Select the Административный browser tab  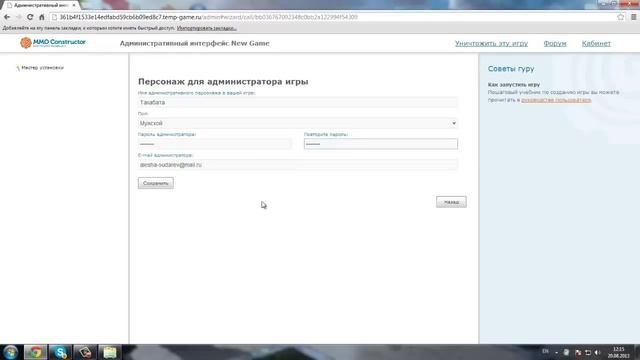coord(41,5)
